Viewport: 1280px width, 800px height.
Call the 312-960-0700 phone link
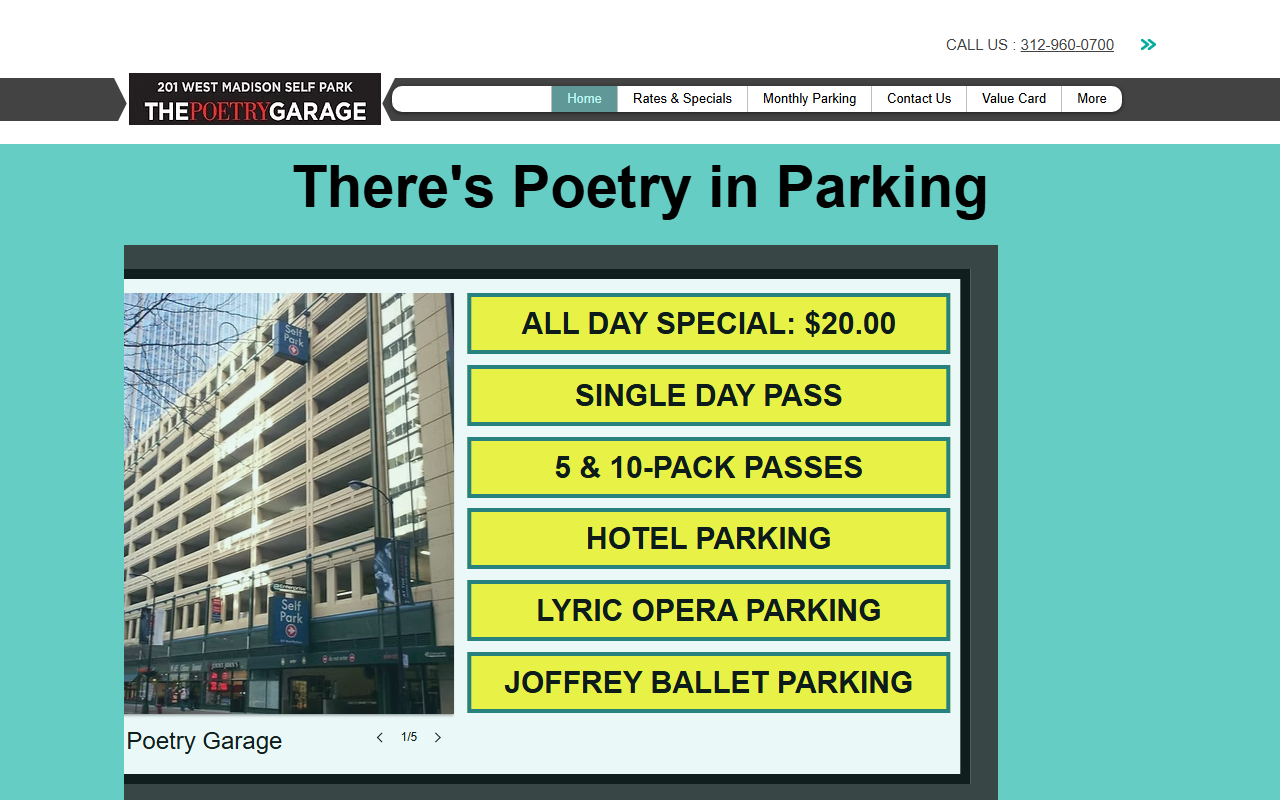coord(1067,45)
